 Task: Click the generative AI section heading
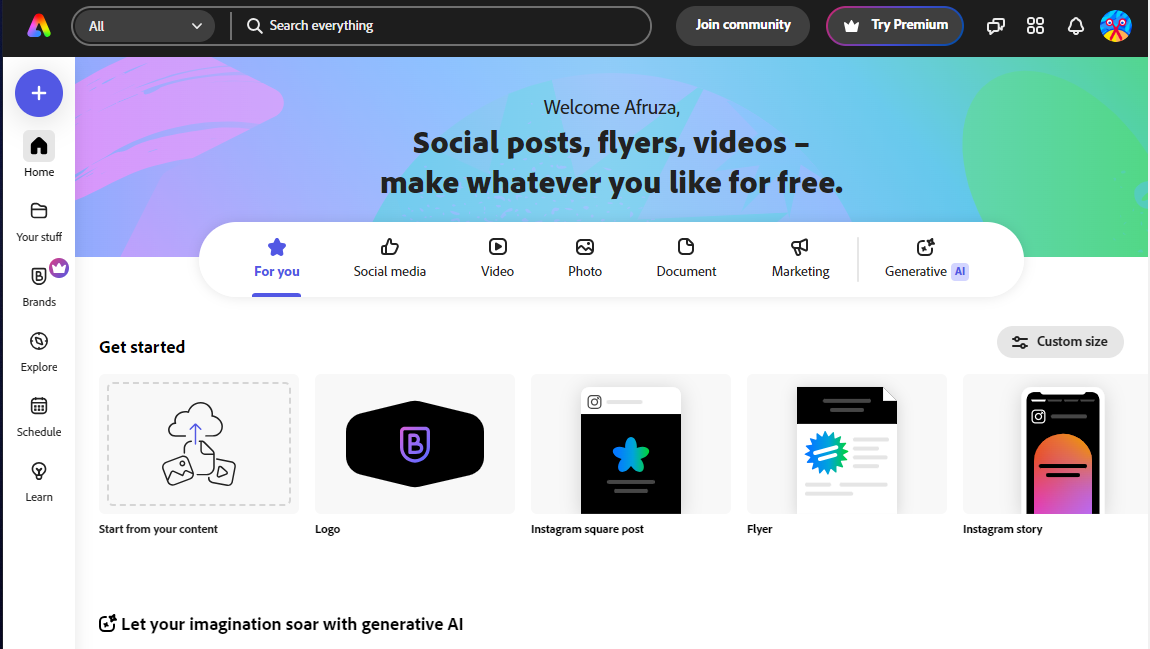[x=281, y=624]
